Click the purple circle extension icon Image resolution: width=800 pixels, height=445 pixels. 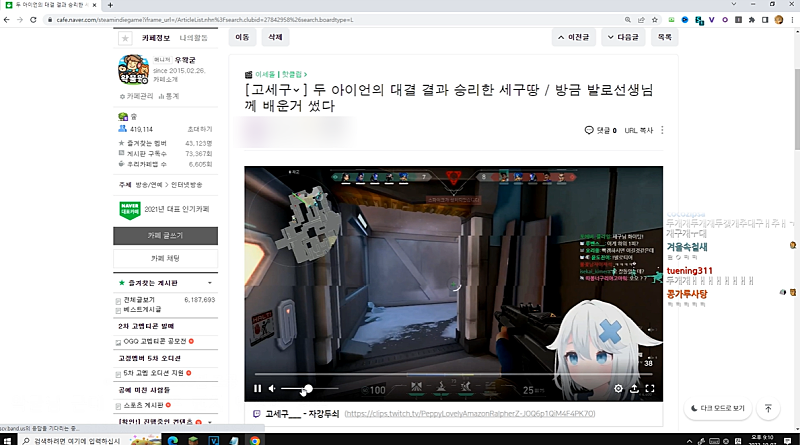725,20
